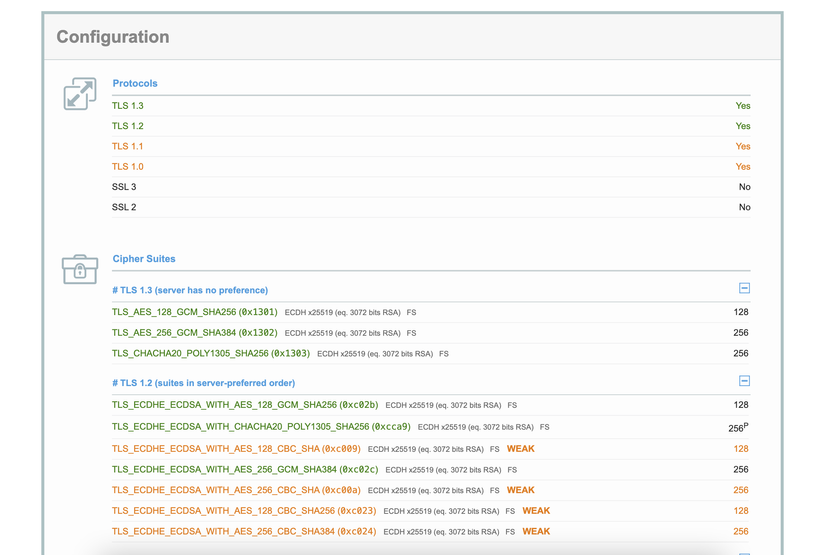Click the 256 bit value for TLS_CHACHA20_POLY1305_SHA256
Image resolution: width=825 pixels, height=555 pixels.
pos(741,354)
